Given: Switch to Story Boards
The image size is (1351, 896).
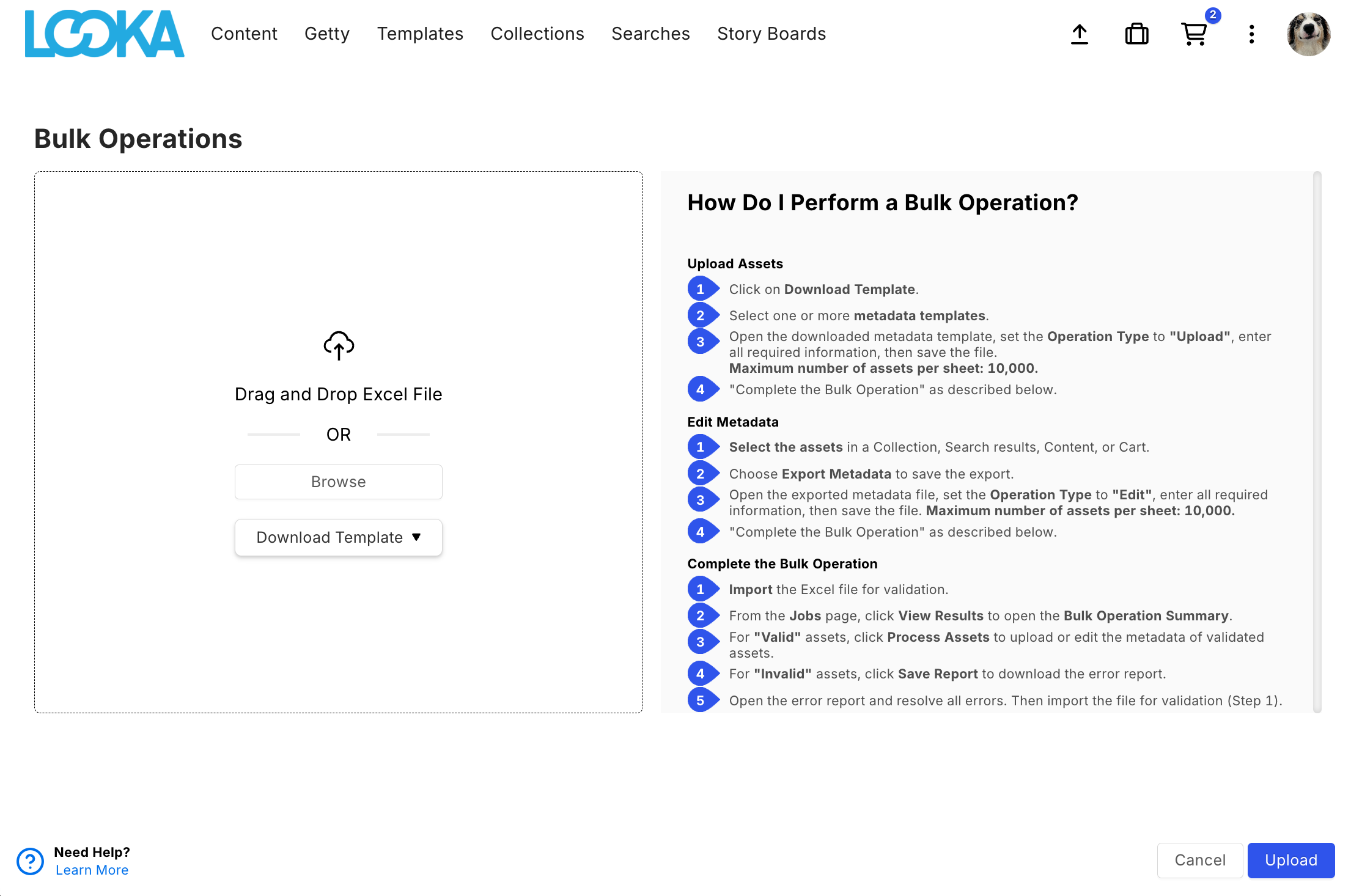Looking at the screenshot, I should [771, 34].
